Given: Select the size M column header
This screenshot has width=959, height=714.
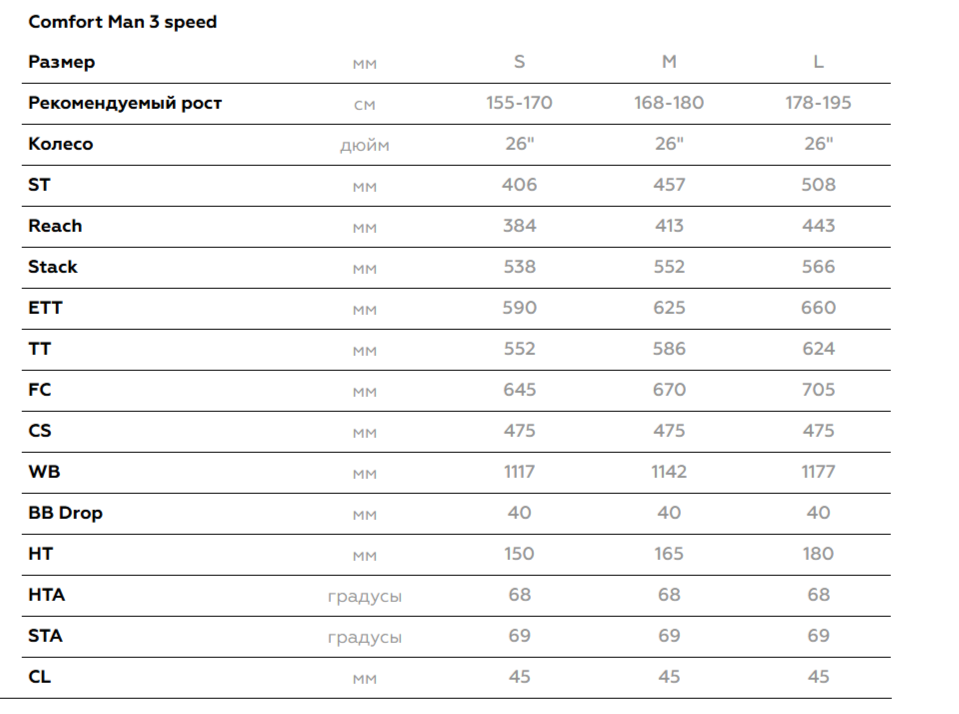Looking at the screenshot, I should pos(669,62).
